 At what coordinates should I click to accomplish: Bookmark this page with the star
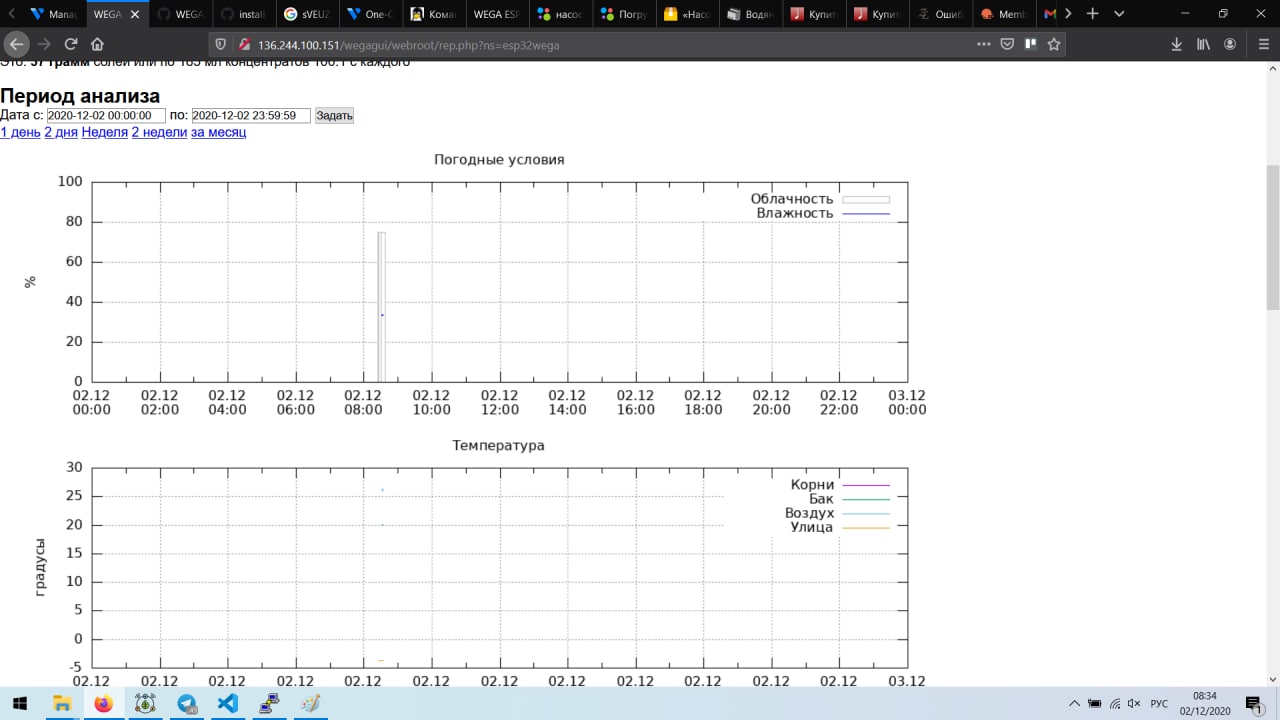(1053, 44)
